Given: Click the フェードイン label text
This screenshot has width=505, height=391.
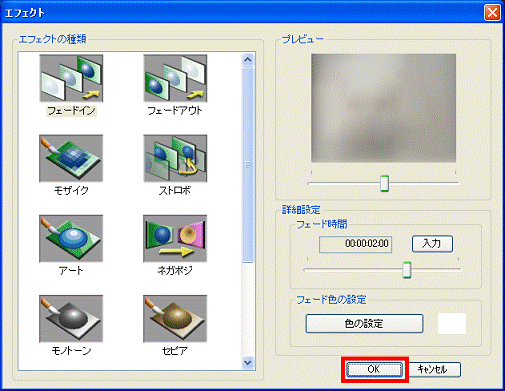Looking at the screenshot, I should point(71,111).
